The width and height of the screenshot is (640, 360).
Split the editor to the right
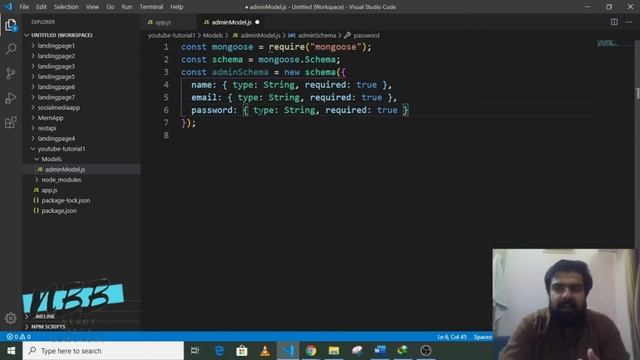614,22
